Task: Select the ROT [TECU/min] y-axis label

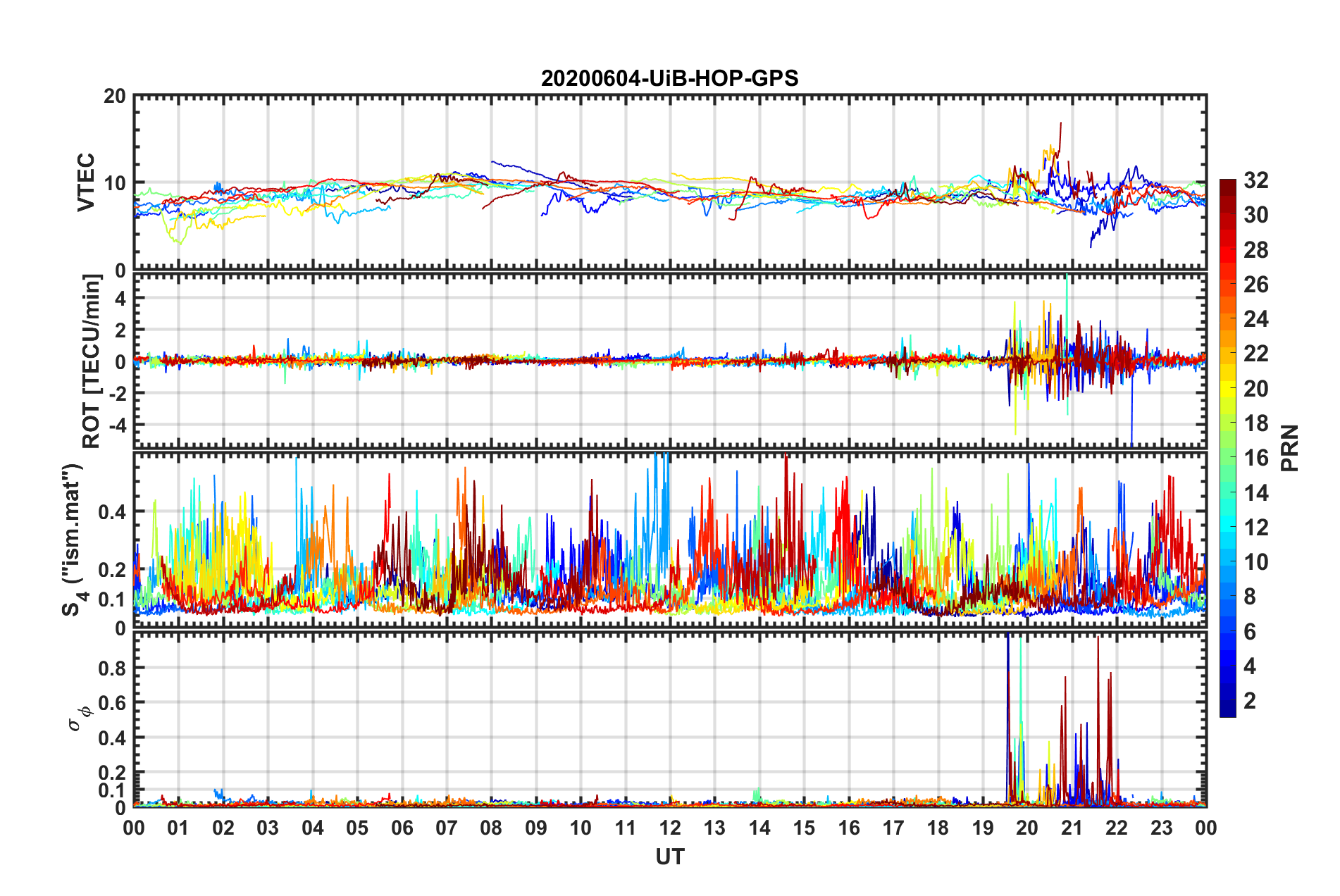Action: [92, 361]
